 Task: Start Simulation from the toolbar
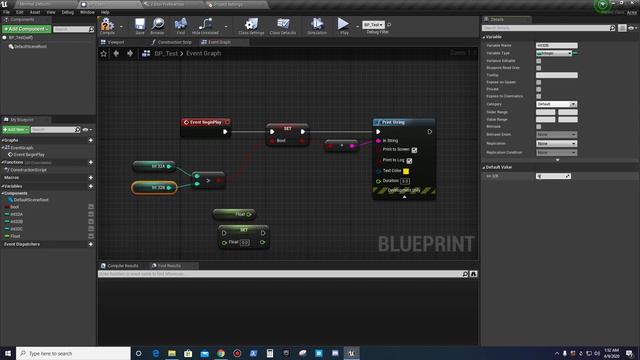pos(317,25)
